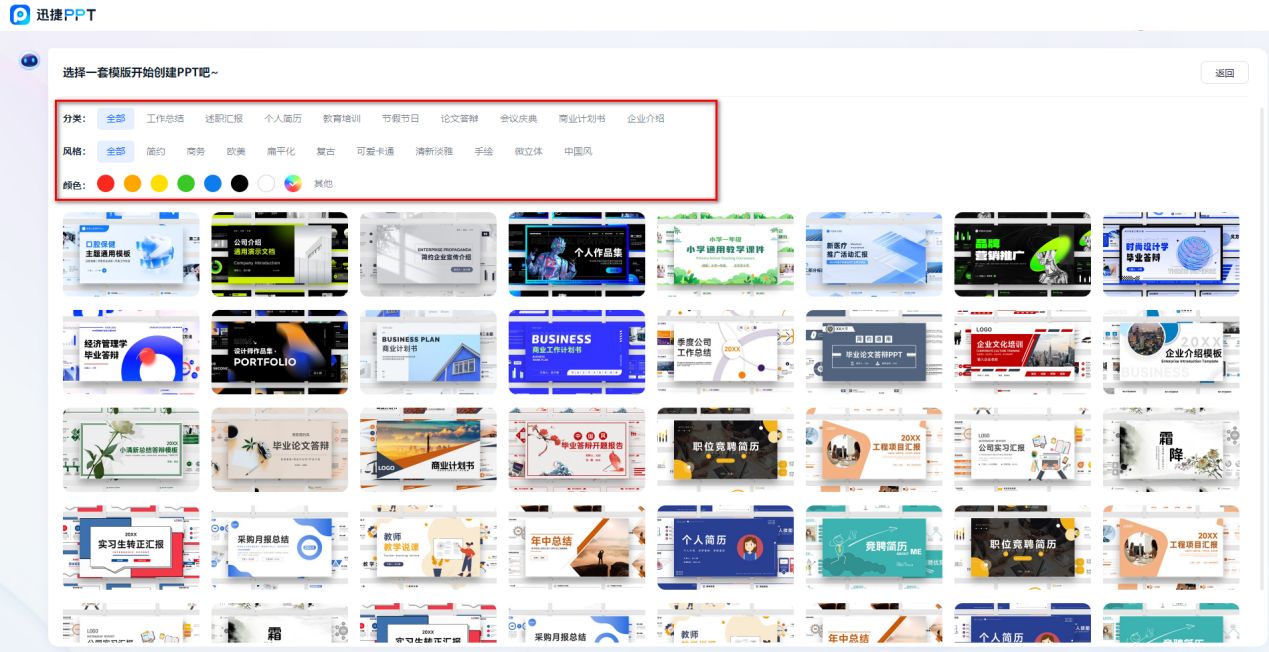The image size is (1269, 652).
Task: Pick the yellow color swatch
Action: [159, 183]
